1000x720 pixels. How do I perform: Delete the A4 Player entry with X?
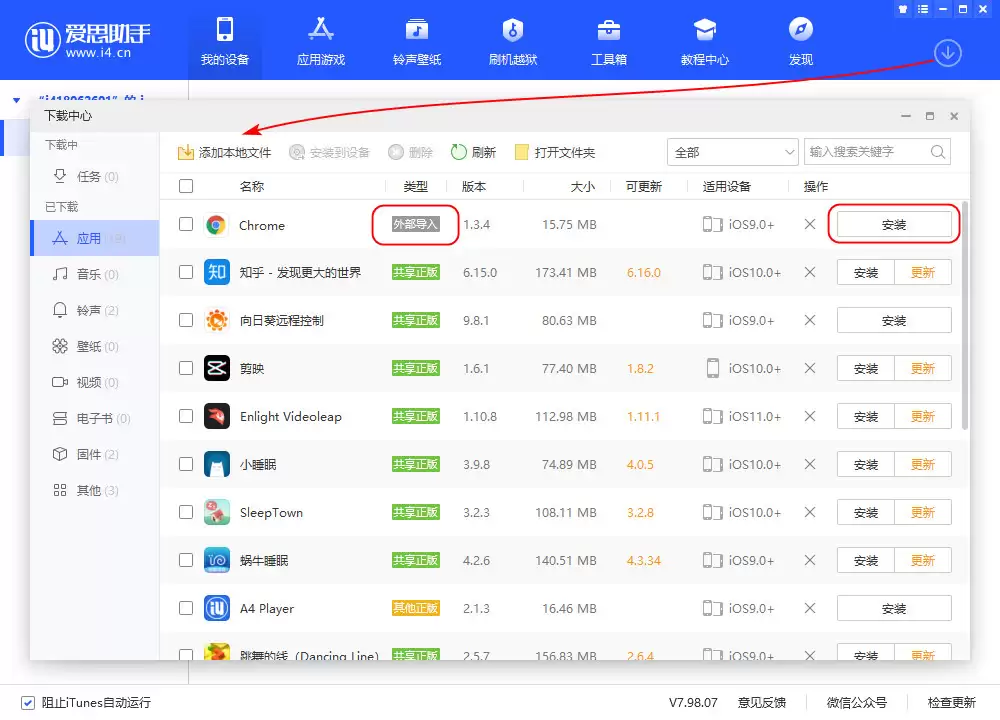coord(810,608)
